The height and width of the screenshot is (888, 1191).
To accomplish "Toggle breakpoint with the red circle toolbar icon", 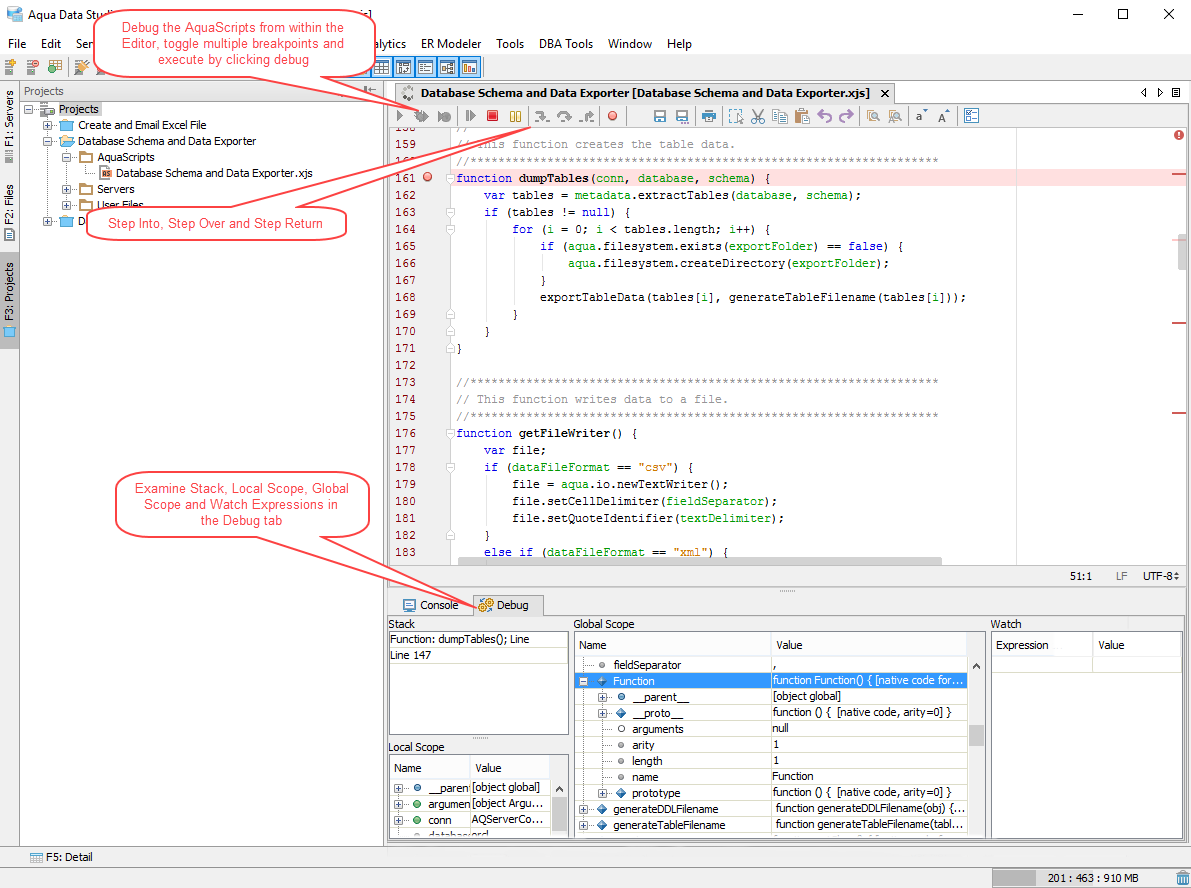I will (612, 116).
